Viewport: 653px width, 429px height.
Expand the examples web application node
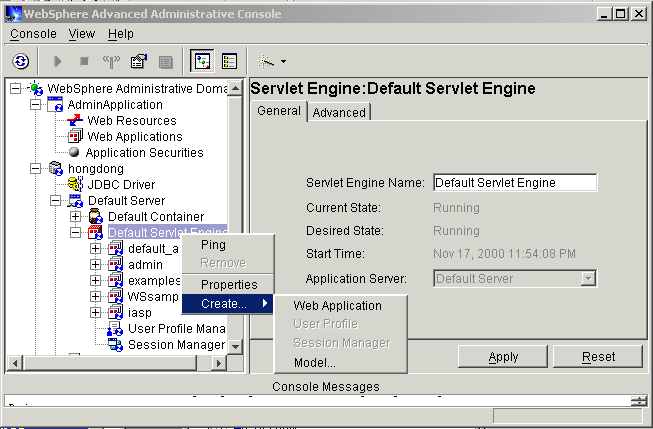coord(95,280)
